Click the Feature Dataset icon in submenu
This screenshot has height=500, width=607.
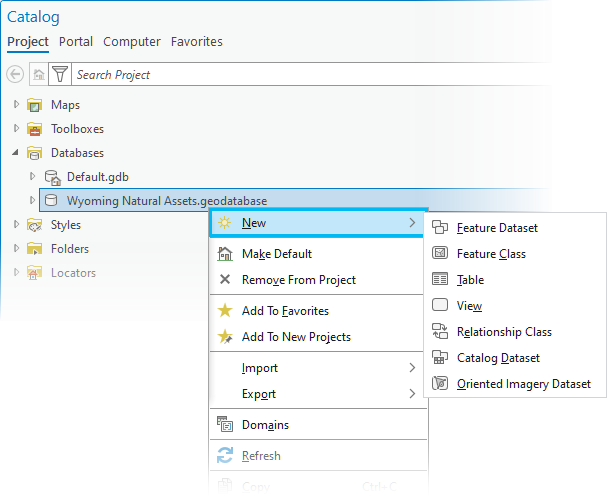point(440,228)
